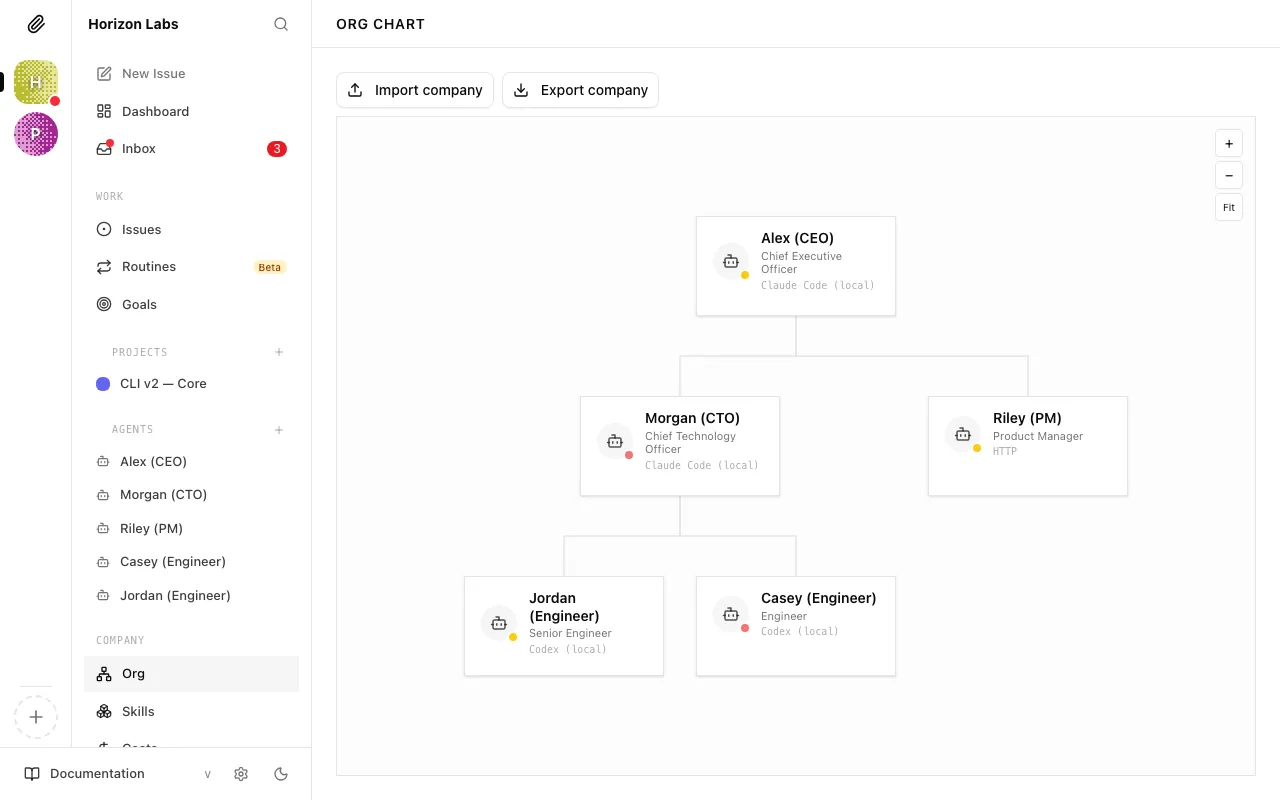Click the version indicator v in the footer
The image size is (1280, 800).
(x=208, y=774)
